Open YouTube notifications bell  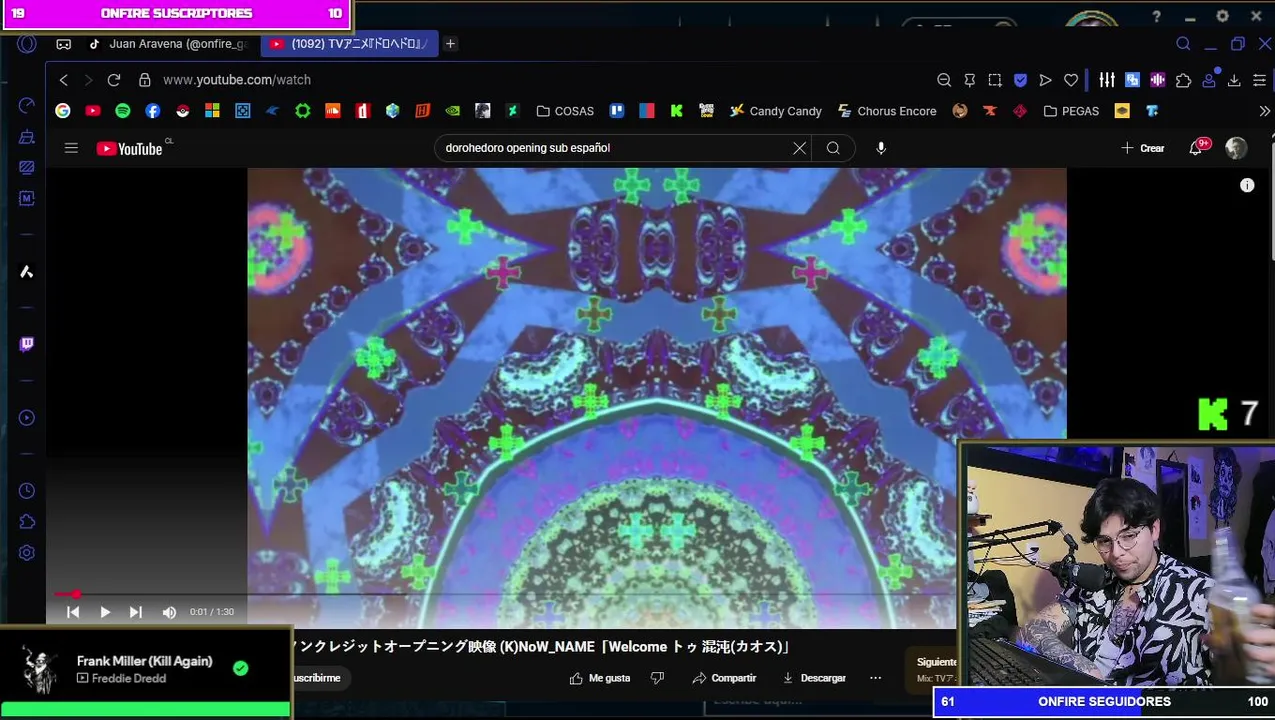(x=1196, y=148)
